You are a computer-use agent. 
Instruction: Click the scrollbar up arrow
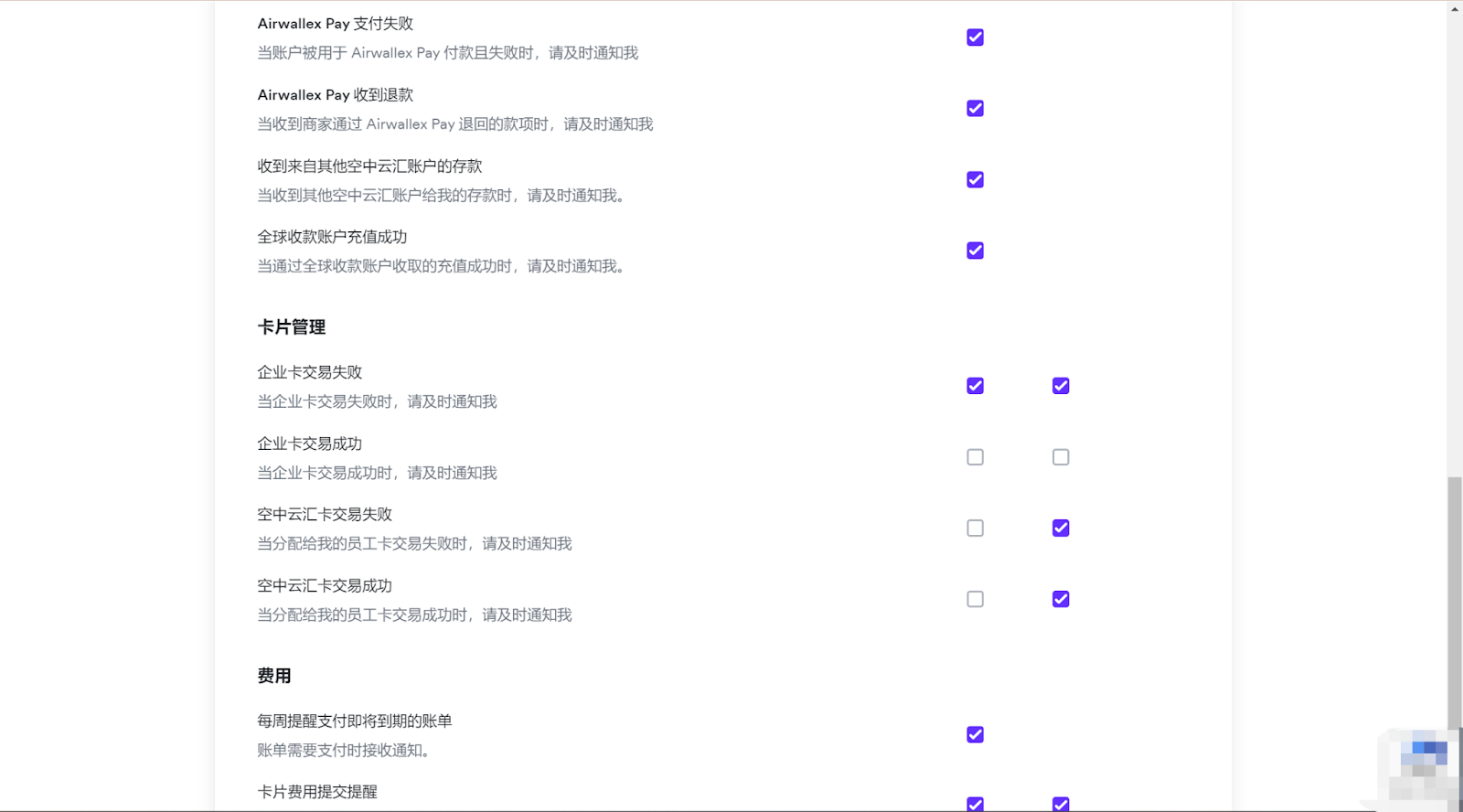1455,8
